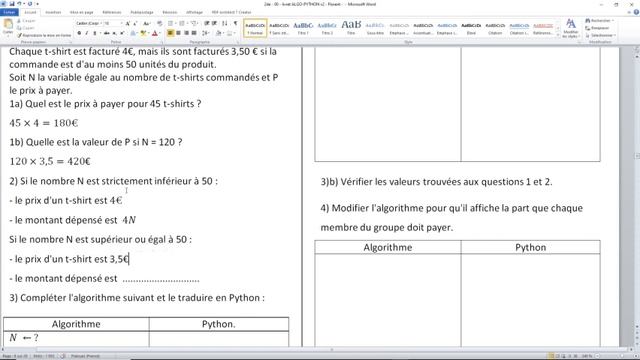Toggle Superscript formatting
The height and width of the screenshot is (360, 640).
[122, 33]
